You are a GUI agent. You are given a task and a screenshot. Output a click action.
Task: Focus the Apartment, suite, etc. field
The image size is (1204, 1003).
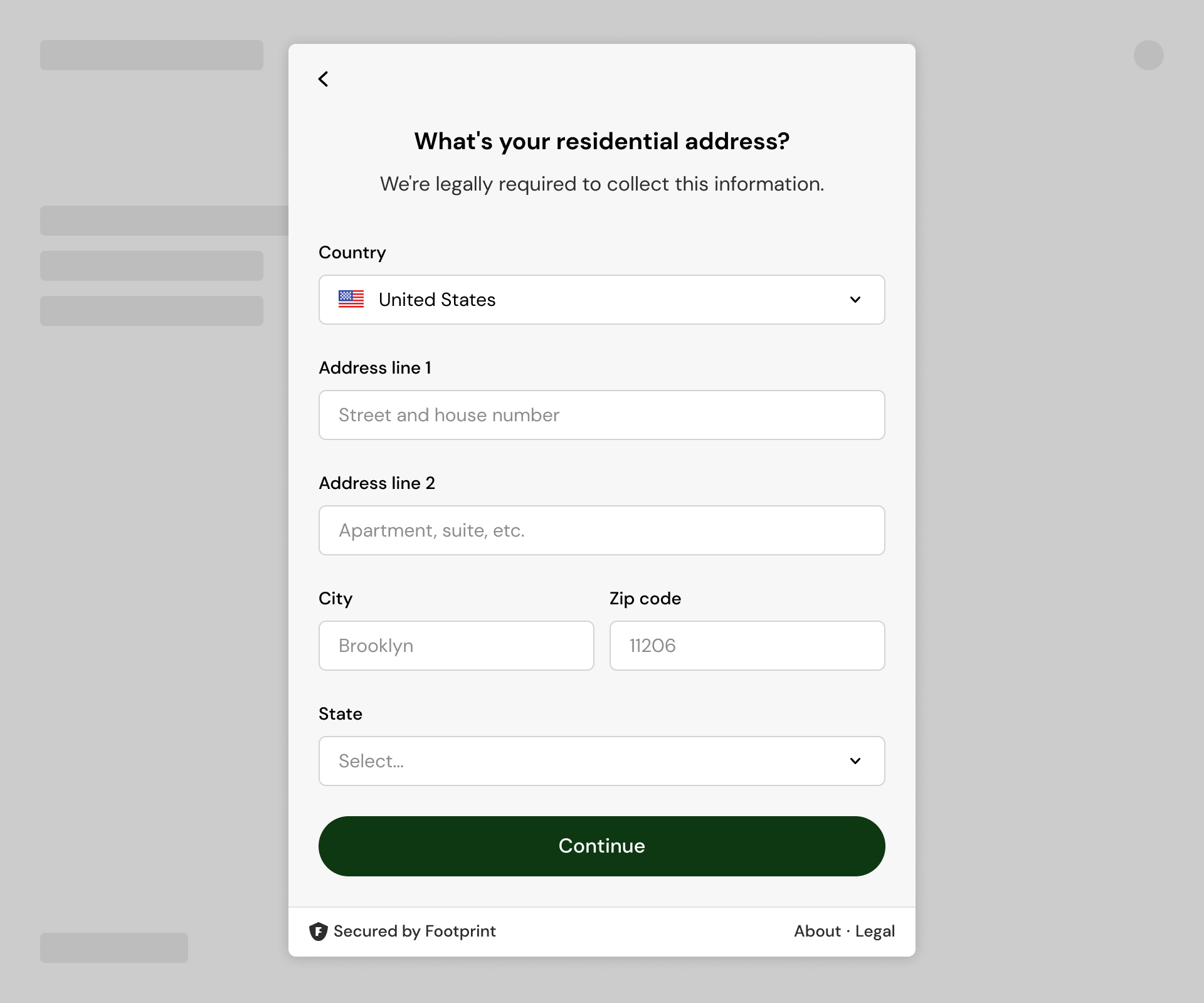coord(602,530)
